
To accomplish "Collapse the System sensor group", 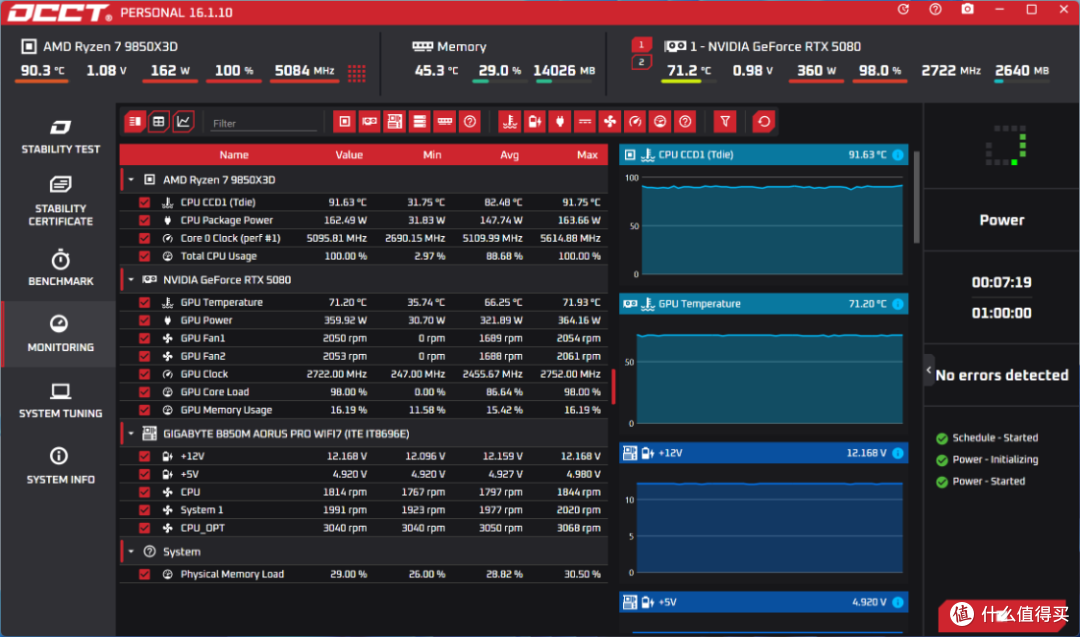I will 131,552.
